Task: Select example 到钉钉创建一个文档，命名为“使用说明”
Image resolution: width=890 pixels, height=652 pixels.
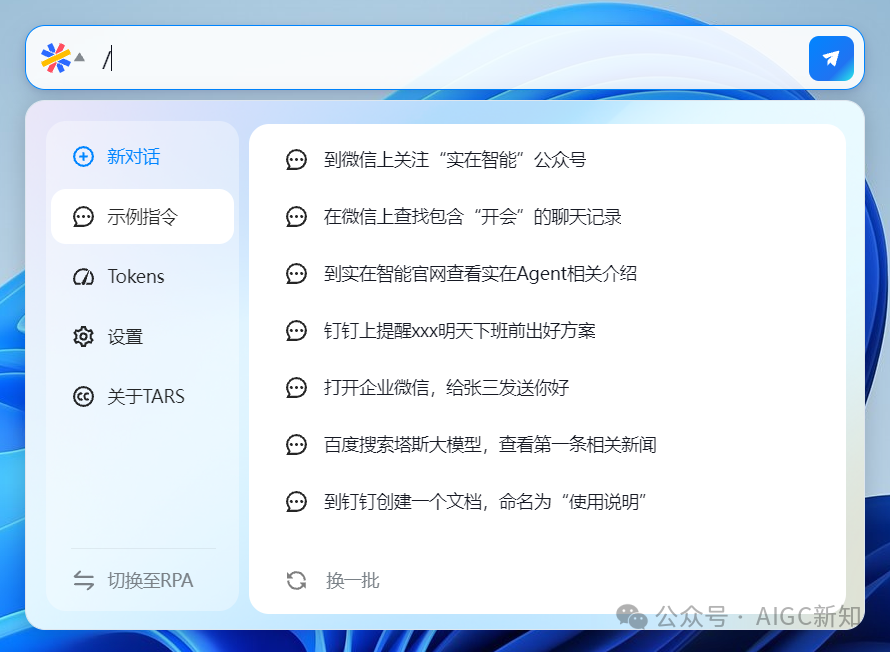Action: click(x=485, y=502)
